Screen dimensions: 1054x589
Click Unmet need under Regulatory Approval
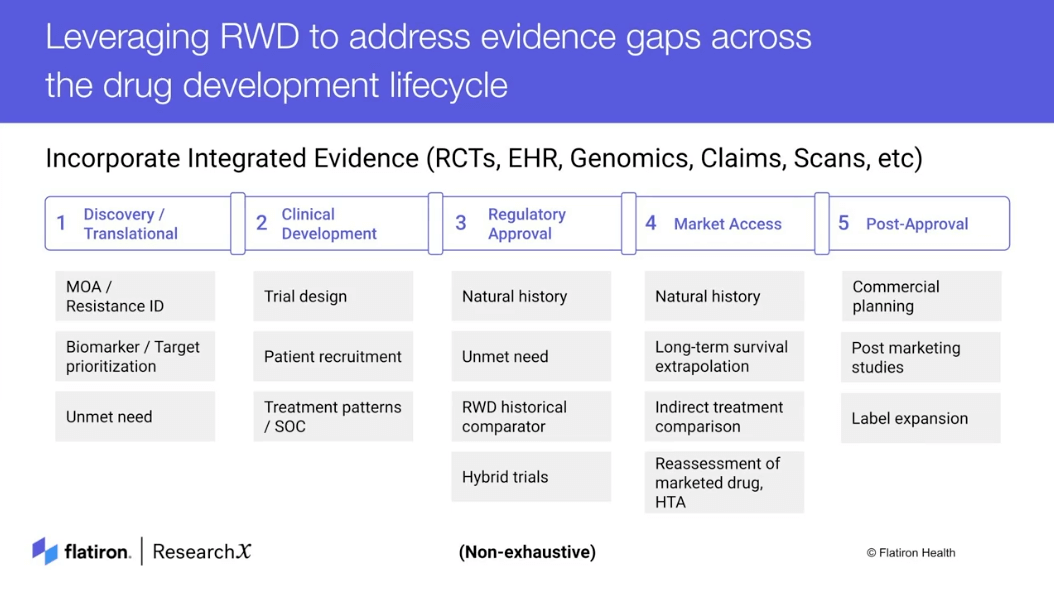(531, 356)
